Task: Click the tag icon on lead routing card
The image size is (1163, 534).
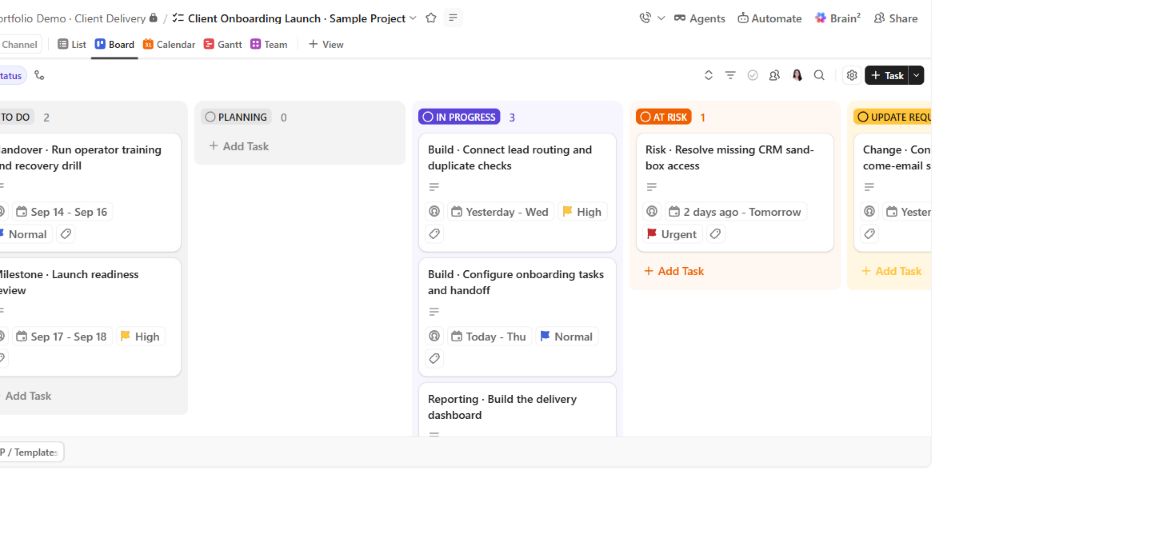Action: click(435, 234)
